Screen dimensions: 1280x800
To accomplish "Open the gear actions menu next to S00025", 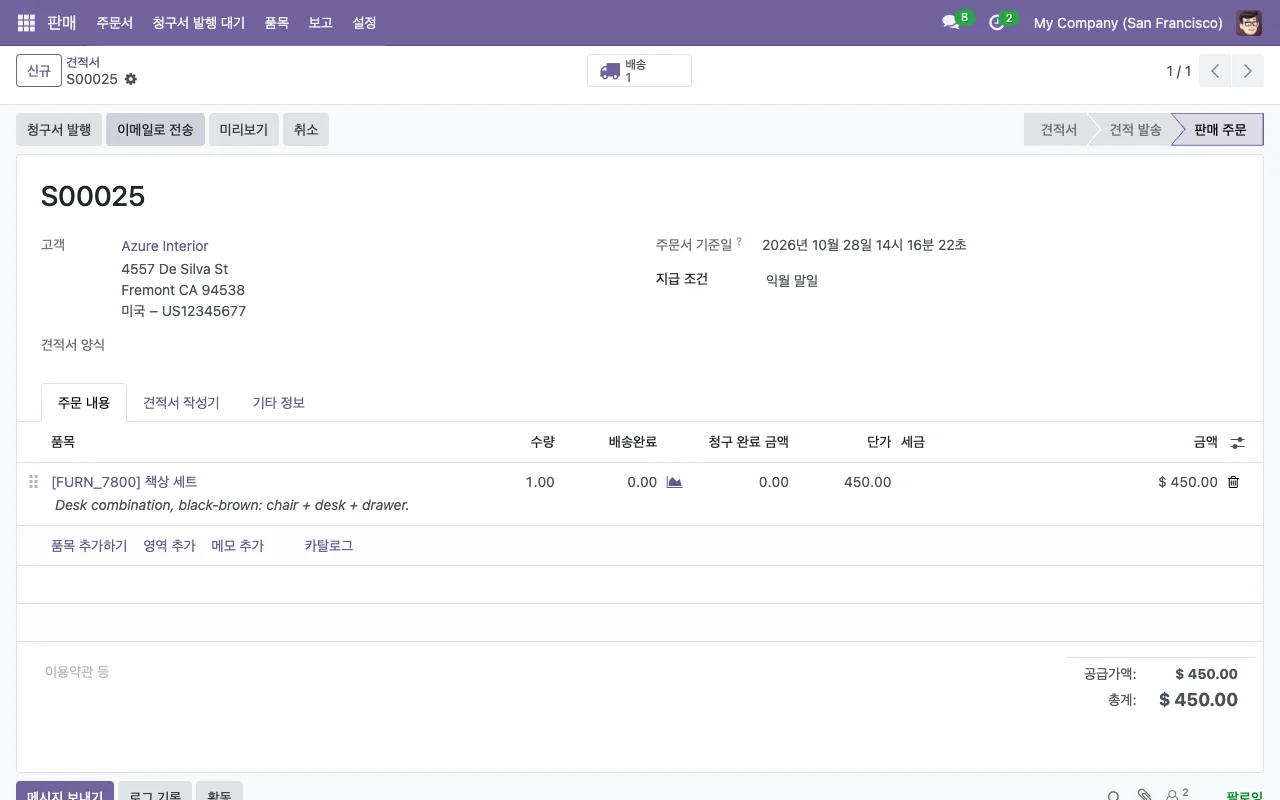I will click(x=130, y=79).
